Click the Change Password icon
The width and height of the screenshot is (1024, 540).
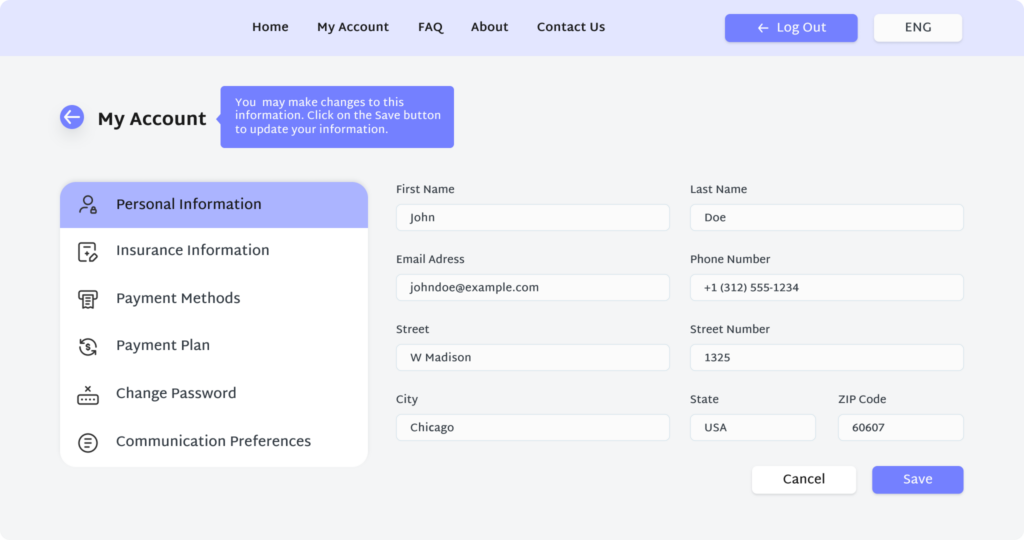pos(88,395)
